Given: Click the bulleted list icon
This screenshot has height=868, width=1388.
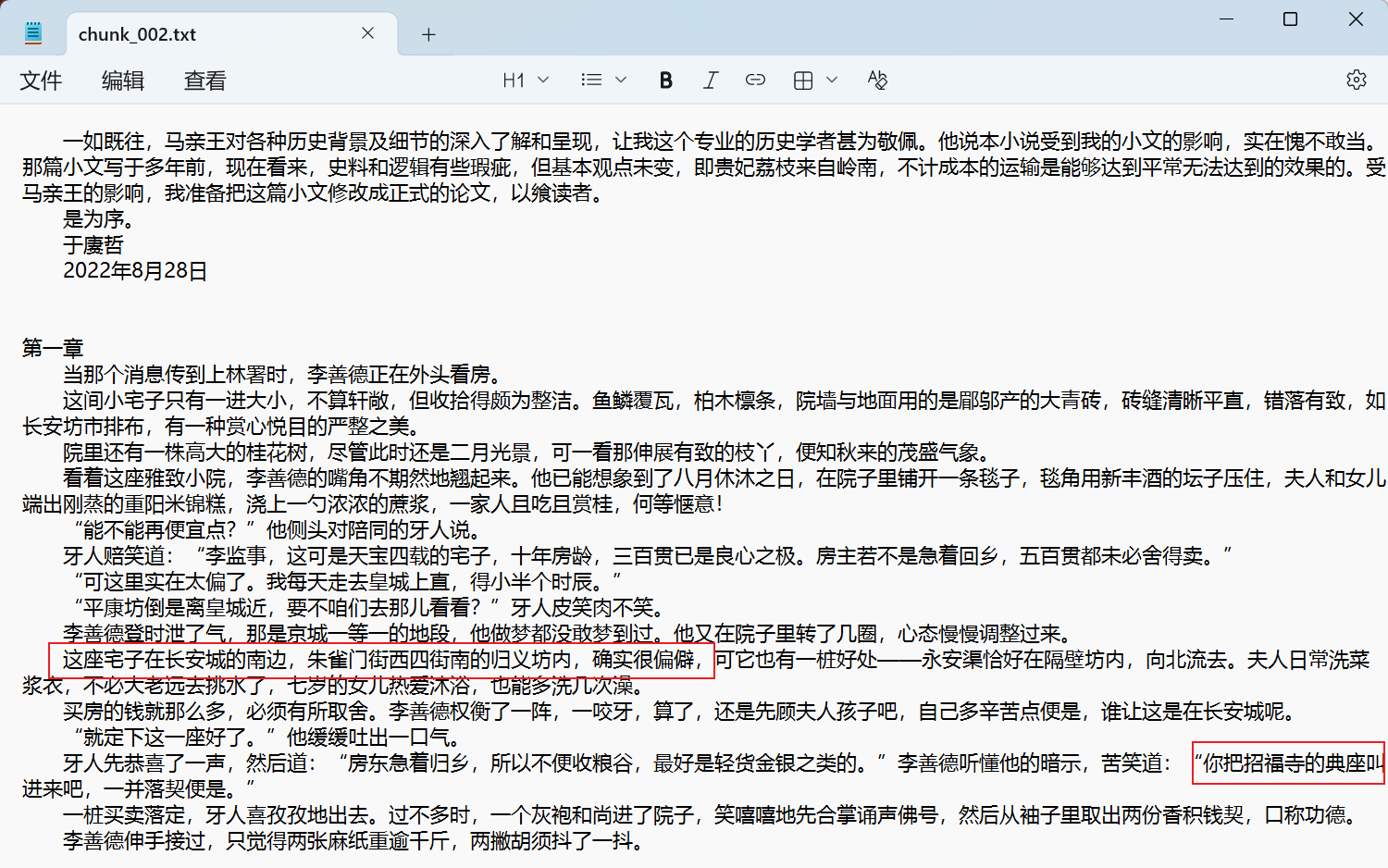Looking at the screenshot, I should point(591,81).
